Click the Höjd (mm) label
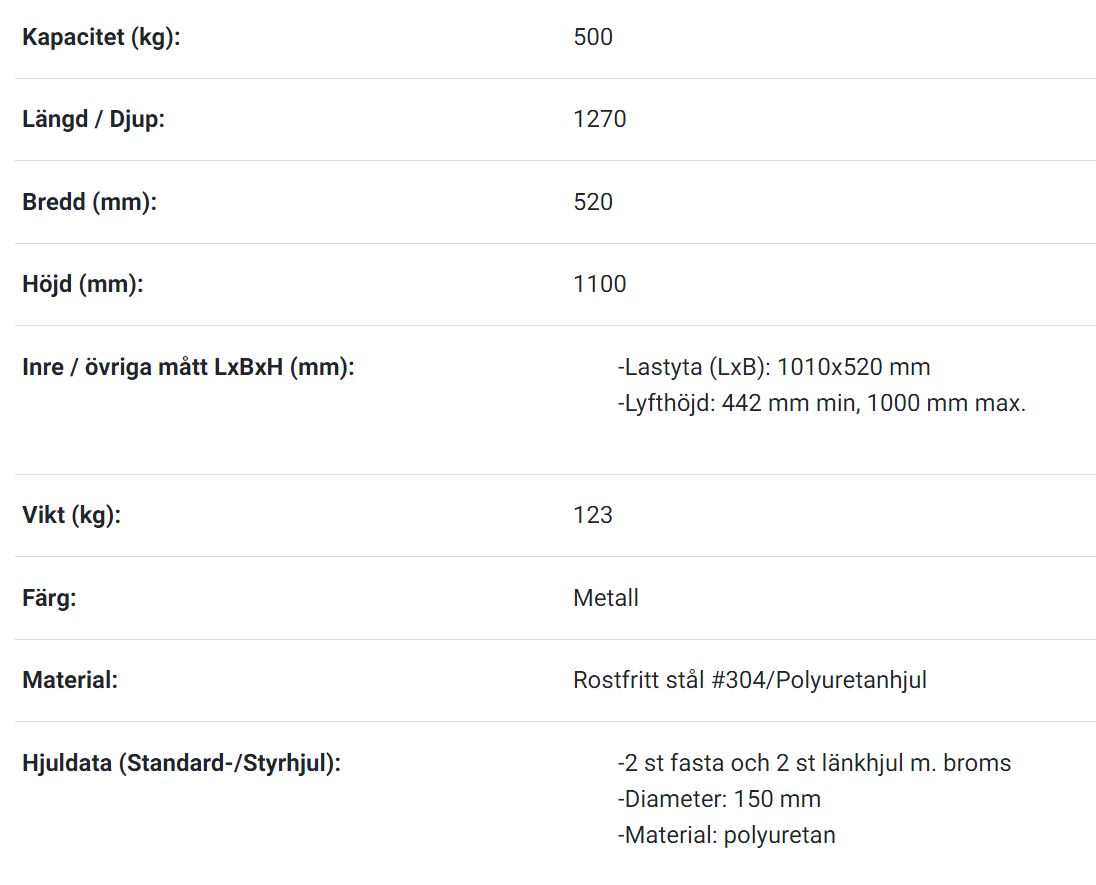The width and height of the screenshot is (1096, 885). click(x=82, y=285)
